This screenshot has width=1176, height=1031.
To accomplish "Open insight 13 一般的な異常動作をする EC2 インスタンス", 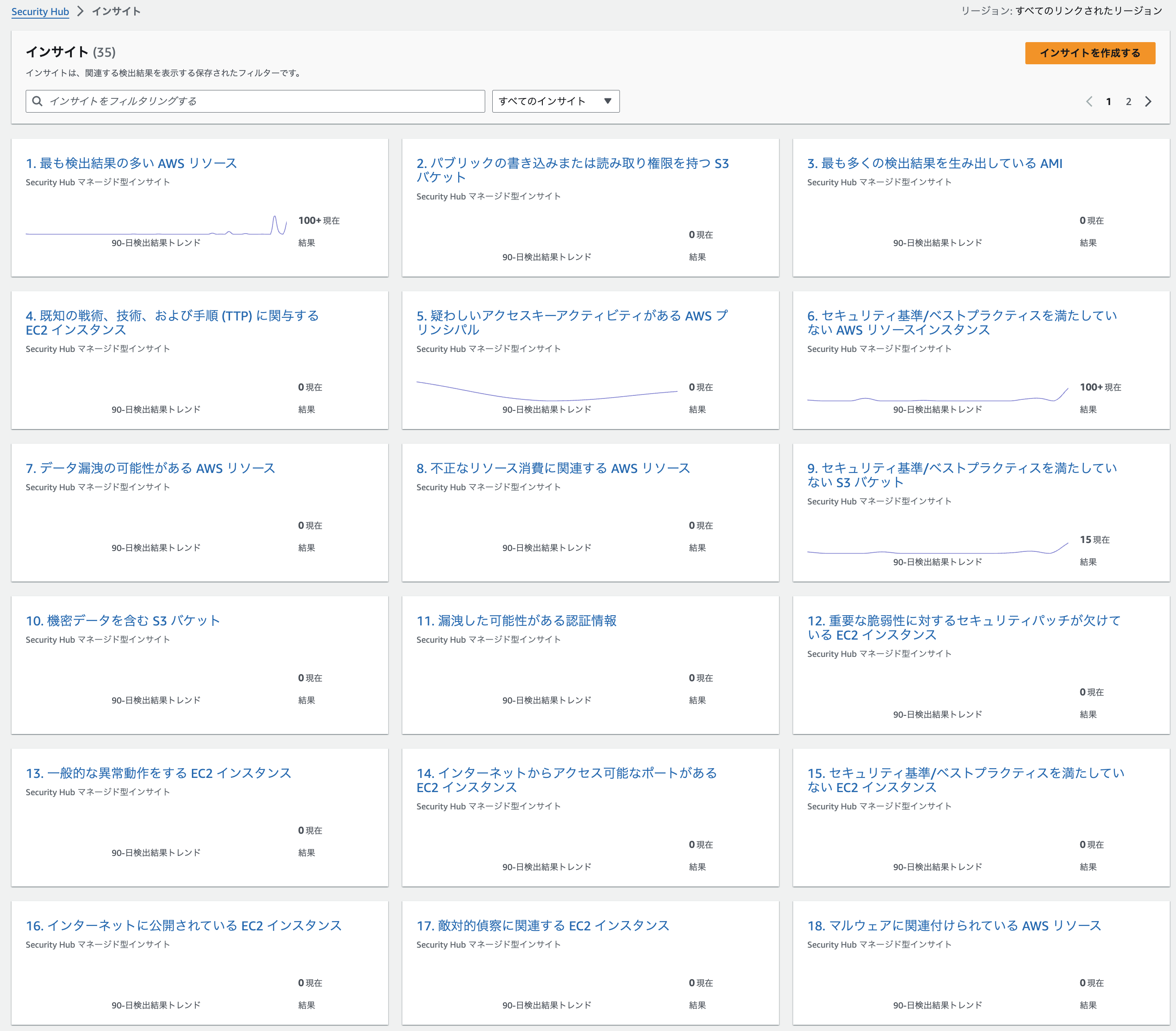I will (x=158, y=773).
